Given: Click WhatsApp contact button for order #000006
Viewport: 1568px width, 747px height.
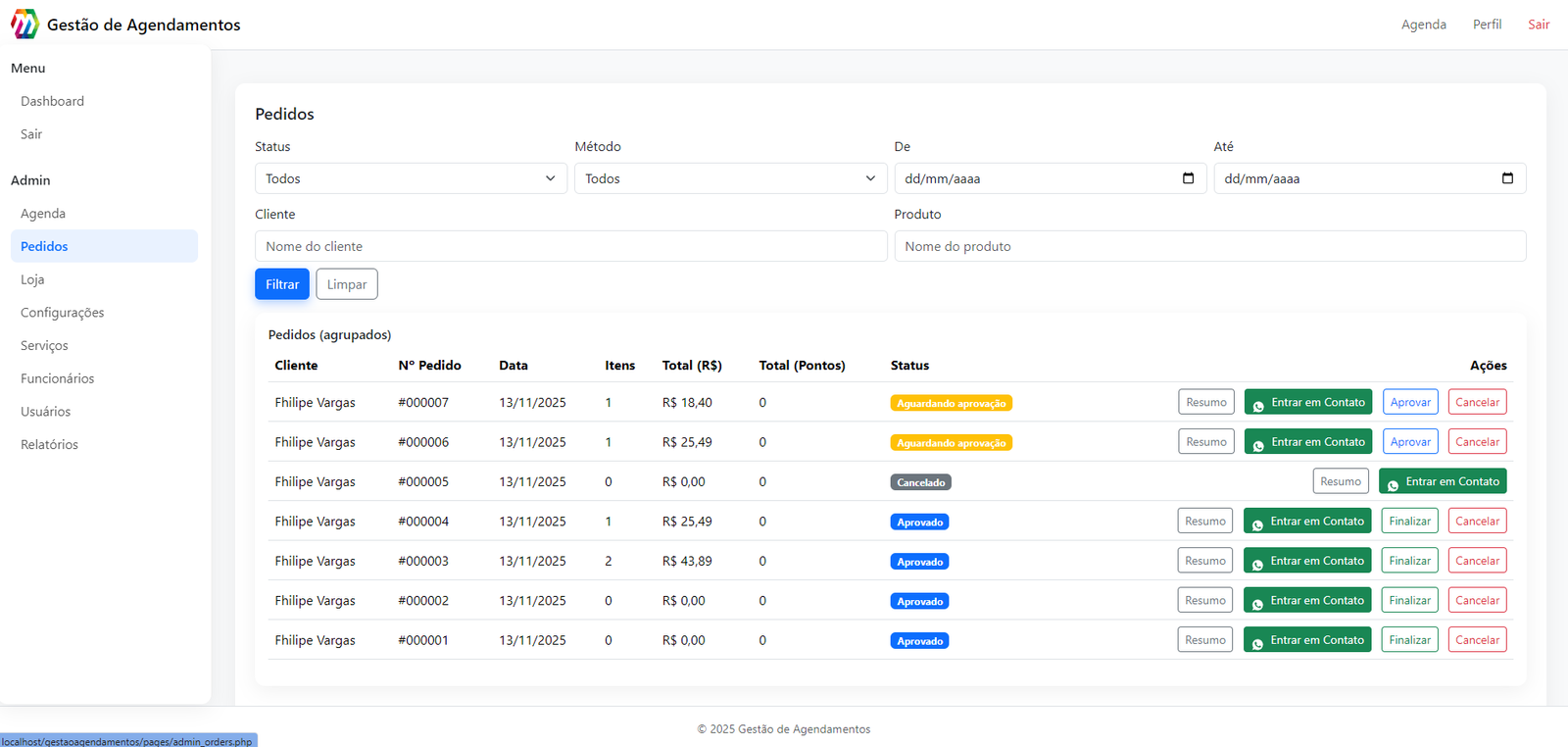Looking at the screenshot, I should tap(1307, 442).
